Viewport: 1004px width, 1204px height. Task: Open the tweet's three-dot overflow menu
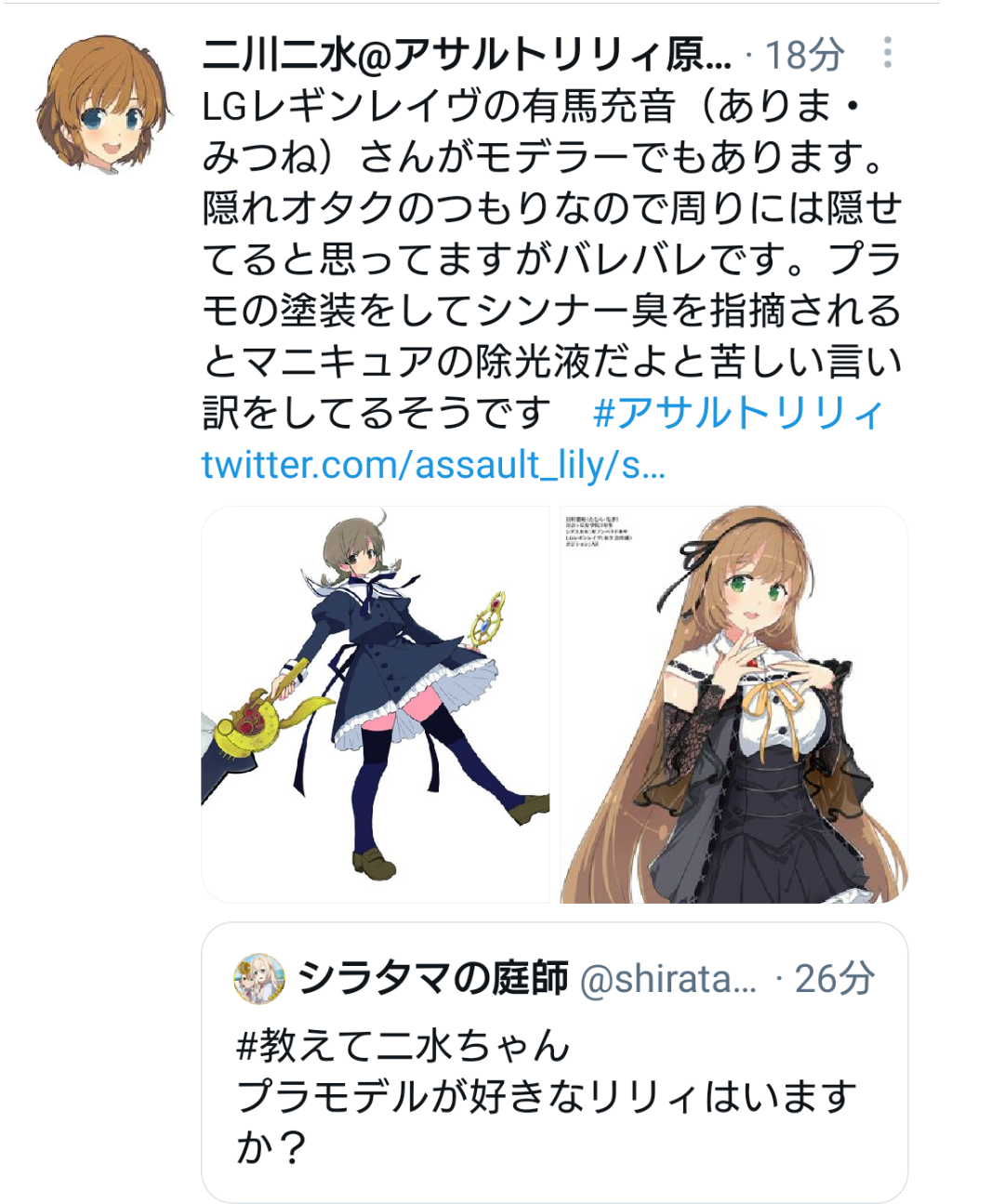point(888,53)
